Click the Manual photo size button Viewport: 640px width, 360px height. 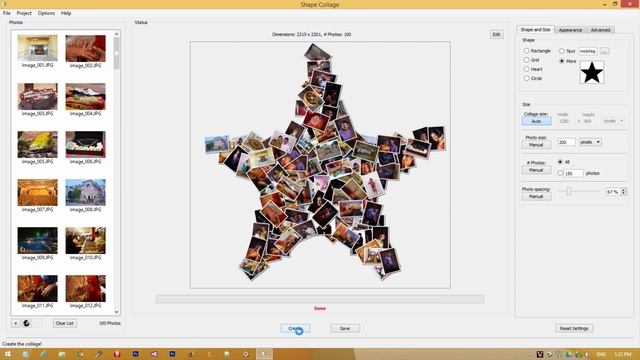[536, 144]
